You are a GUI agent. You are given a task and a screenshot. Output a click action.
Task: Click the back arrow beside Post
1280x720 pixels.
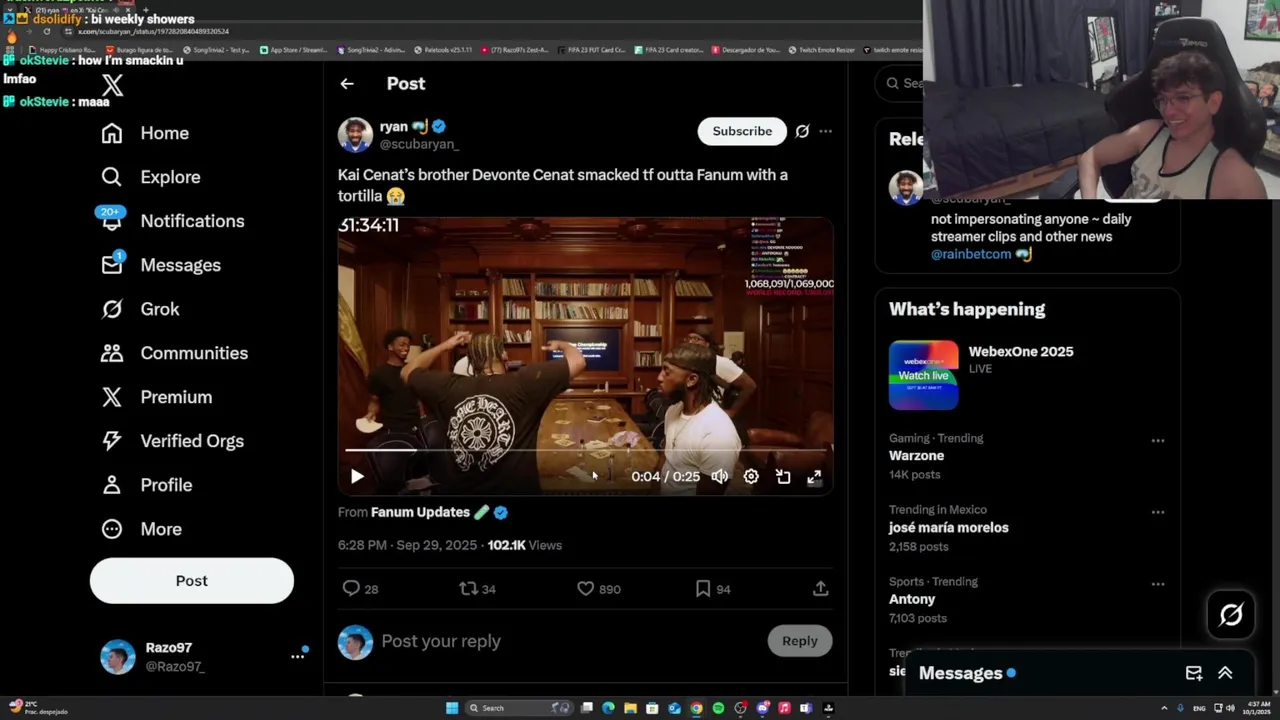347,84
